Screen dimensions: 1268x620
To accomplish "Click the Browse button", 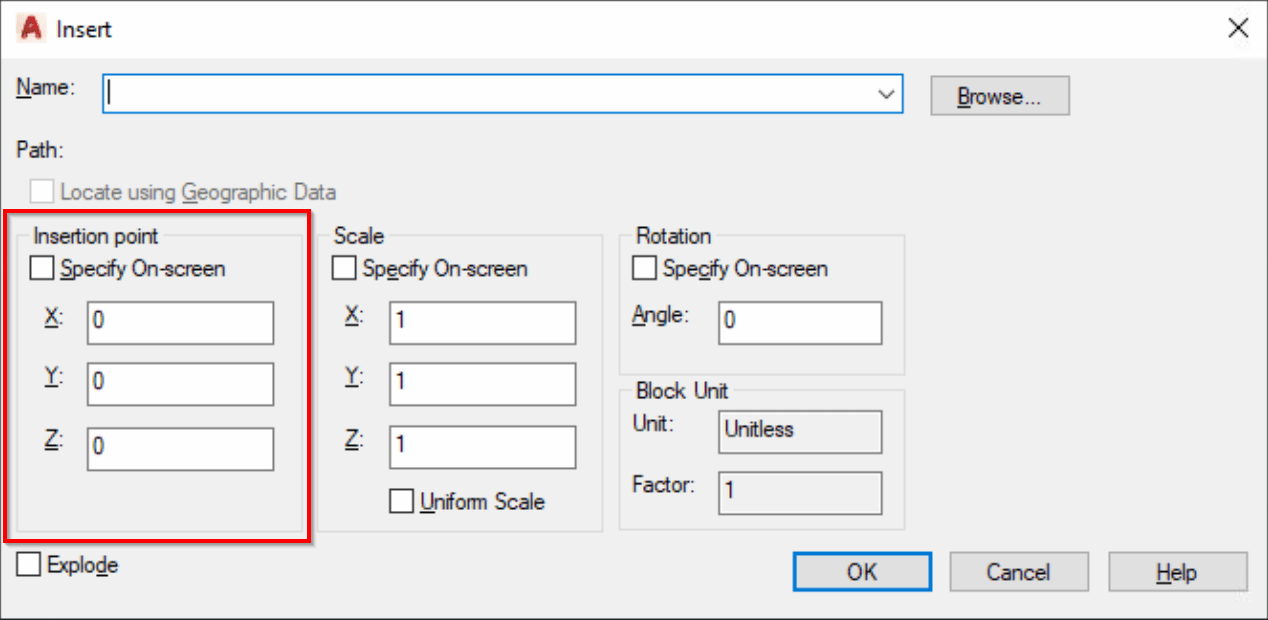I will click(x=999, y=95).
